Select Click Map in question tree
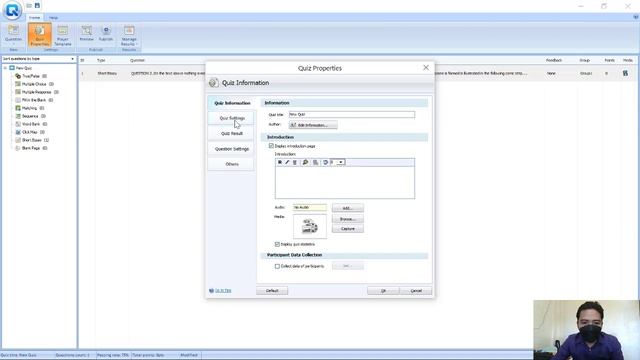 pos(30,132)
